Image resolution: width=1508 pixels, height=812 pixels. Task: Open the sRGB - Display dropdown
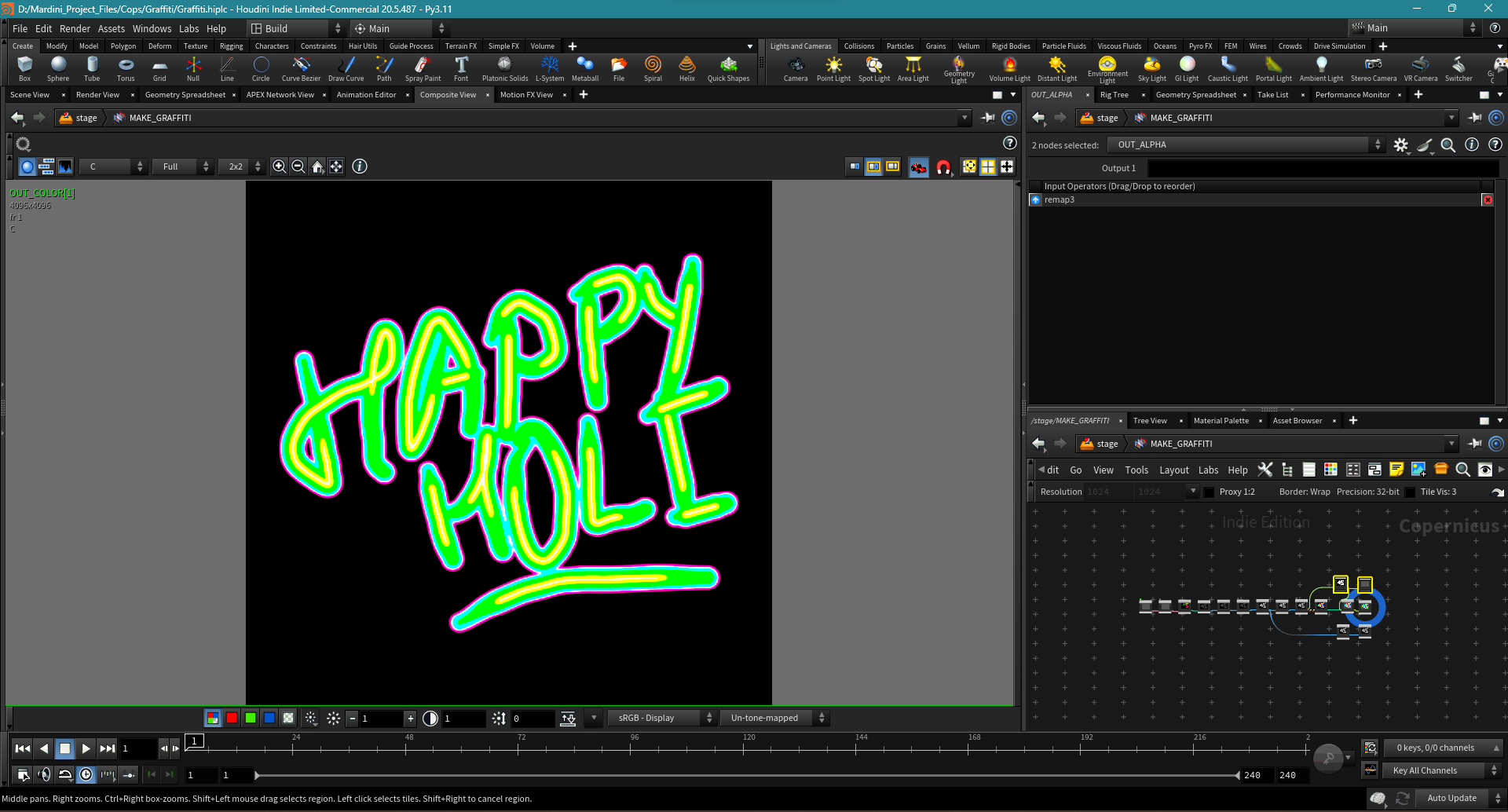[661, 718]
